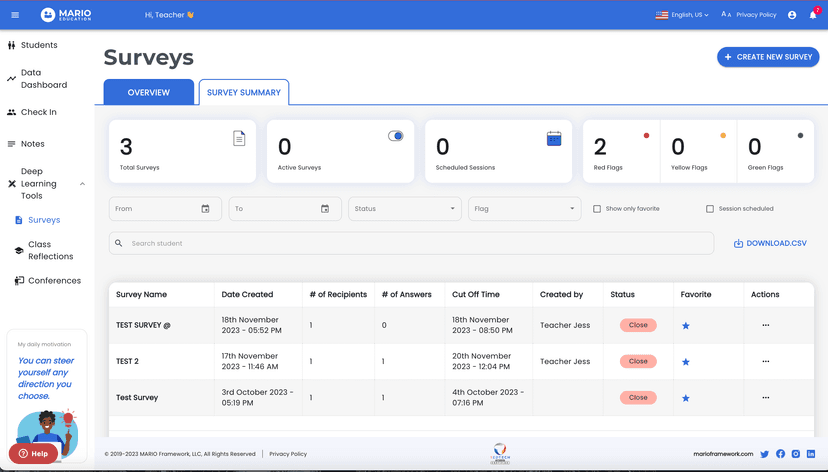Open the English, US language selector

click(x=682, y=15)
